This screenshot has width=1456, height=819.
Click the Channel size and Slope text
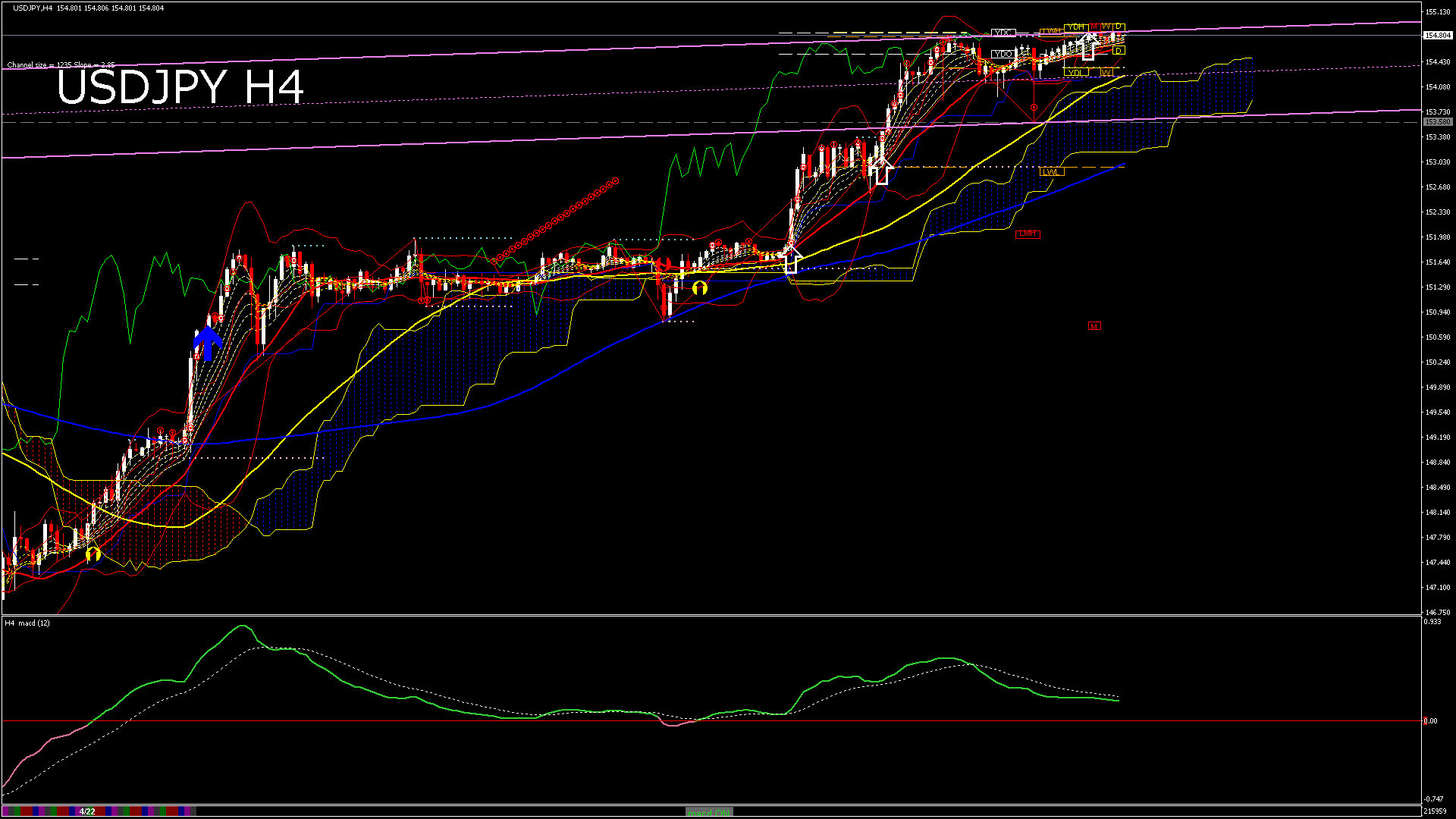pyautogui.click(x=61, y=65)
